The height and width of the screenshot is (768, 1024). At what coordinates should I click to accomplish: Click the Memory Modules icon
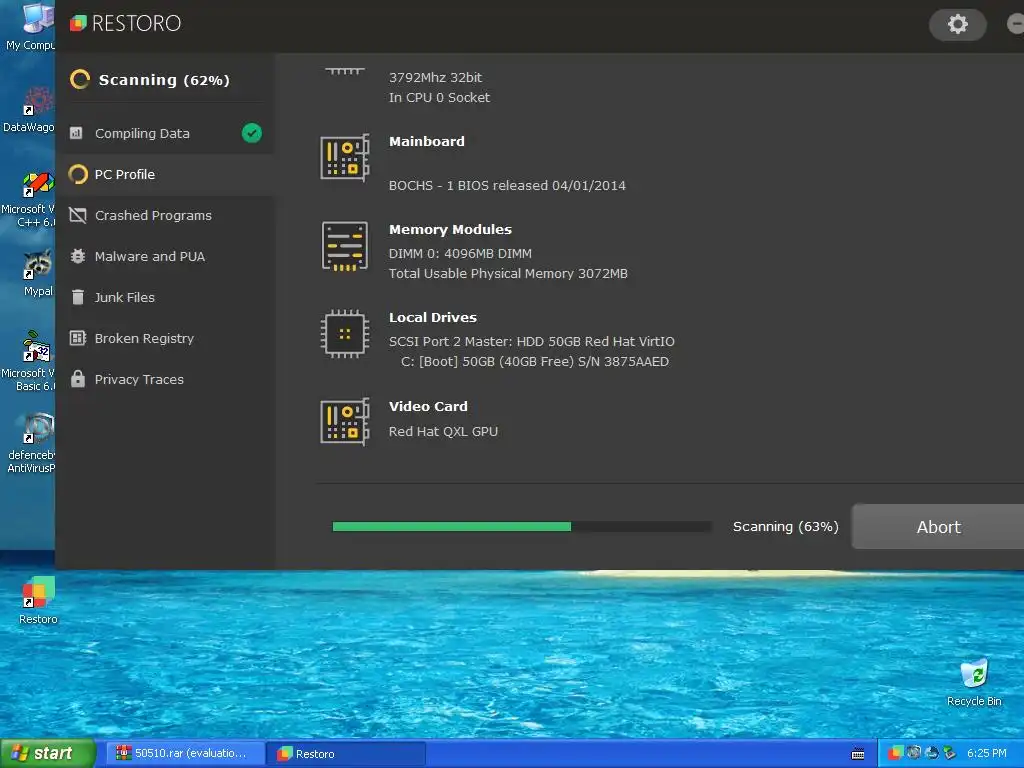tap(345, 246)
